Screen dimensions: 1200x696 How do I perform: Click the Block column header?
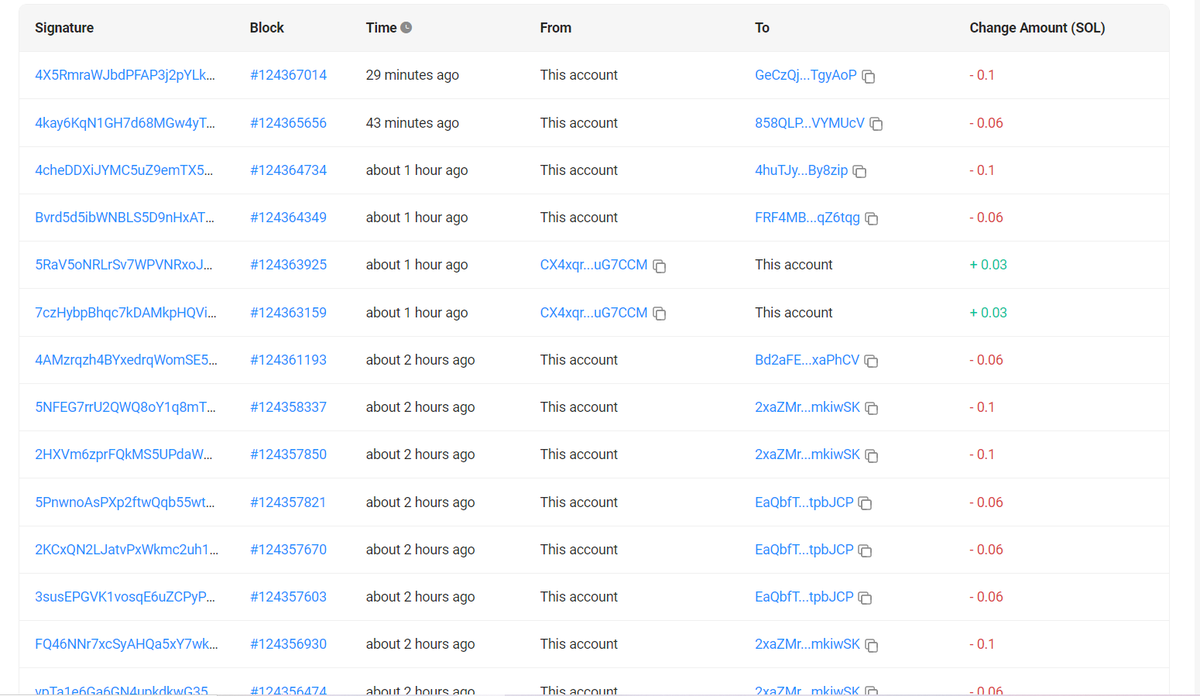pos(267,28)
